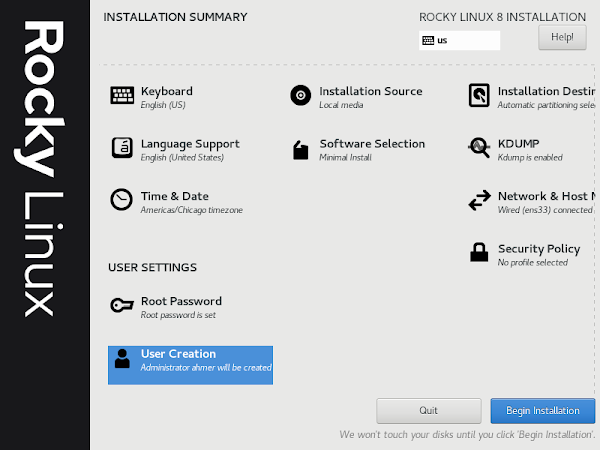Open the Keyboard spoke label
600x450 pixels.
click(x=167, y=91)
